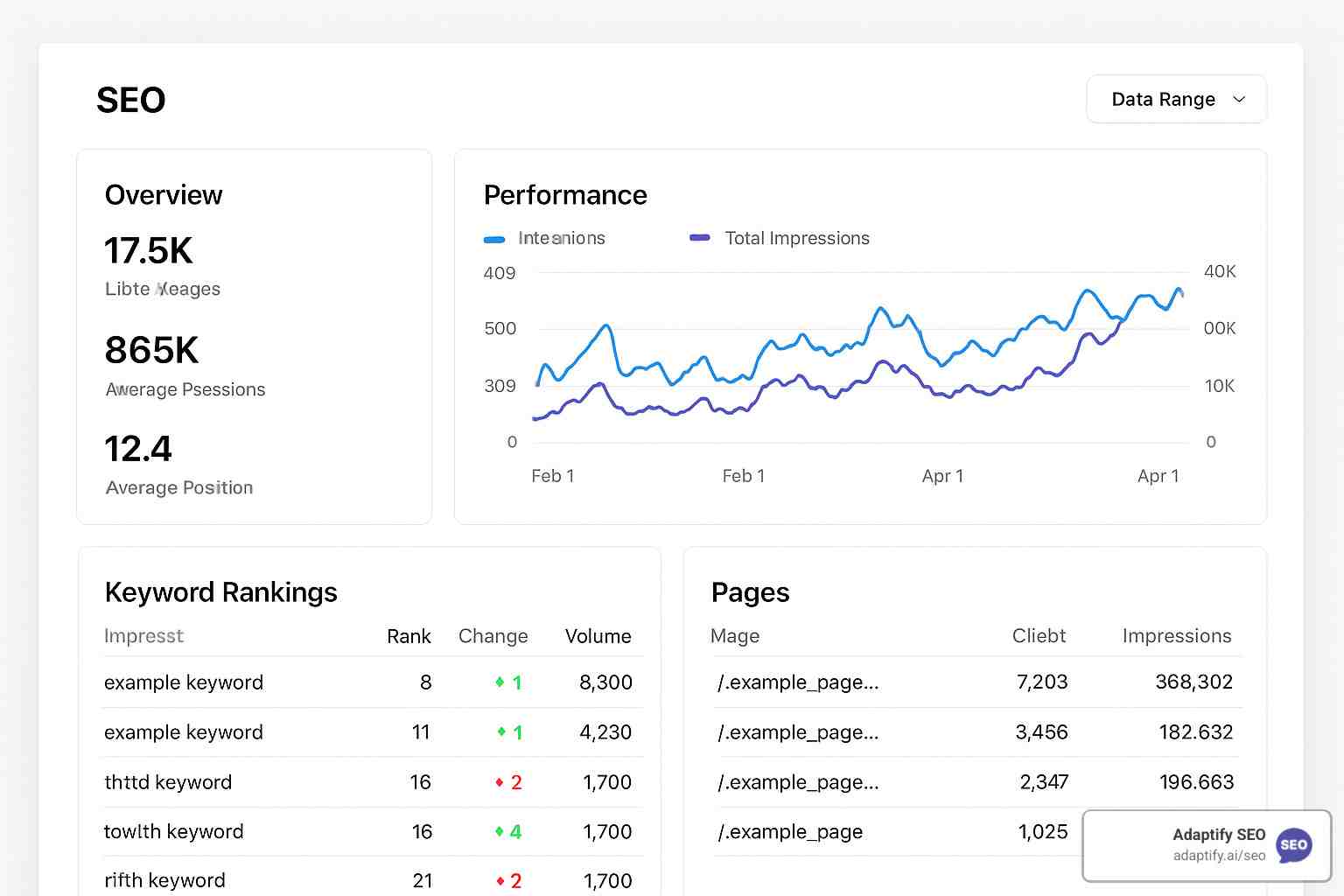Click green rank-up indicator for second example keyword
Viewport: 1344px width, 896px height.
(x=507, y=732)
